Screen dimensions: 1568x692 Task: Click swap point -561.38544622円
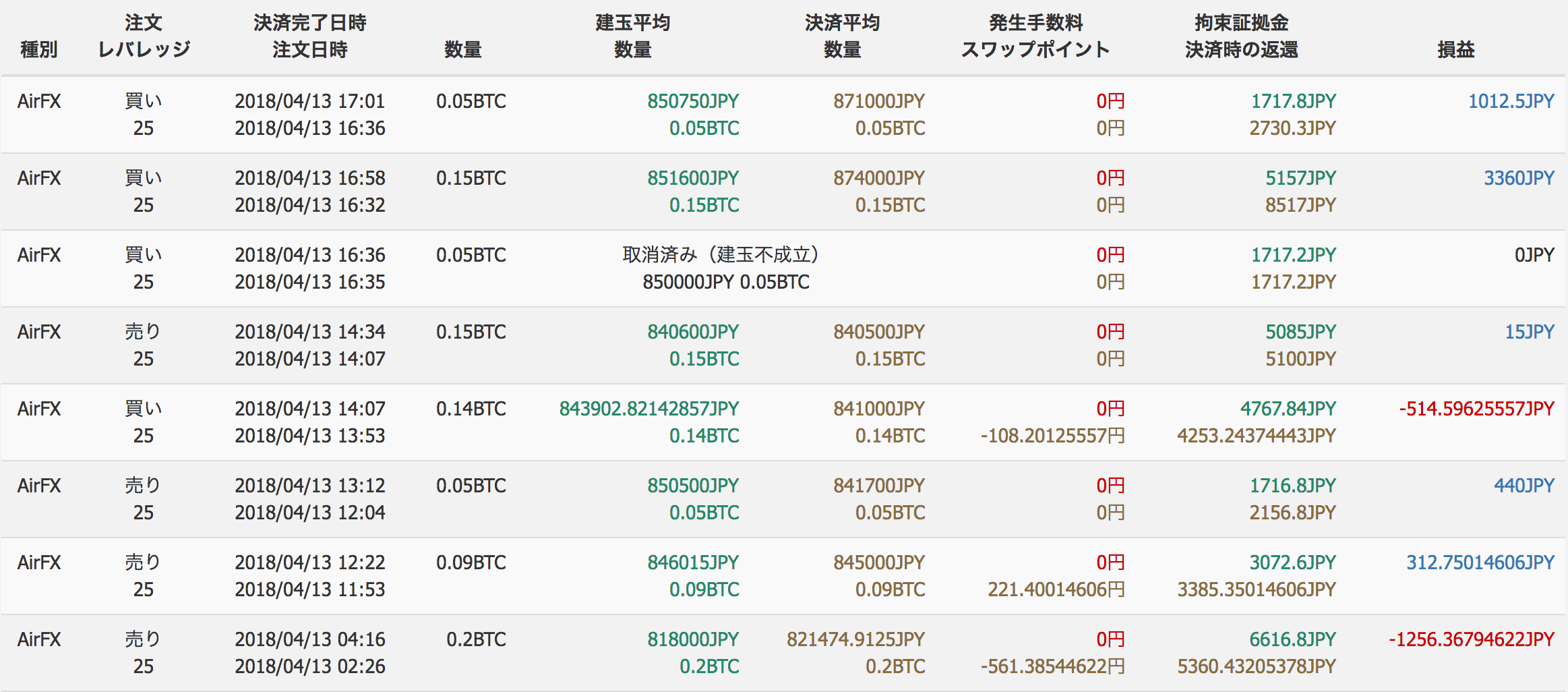[1052, 666]
